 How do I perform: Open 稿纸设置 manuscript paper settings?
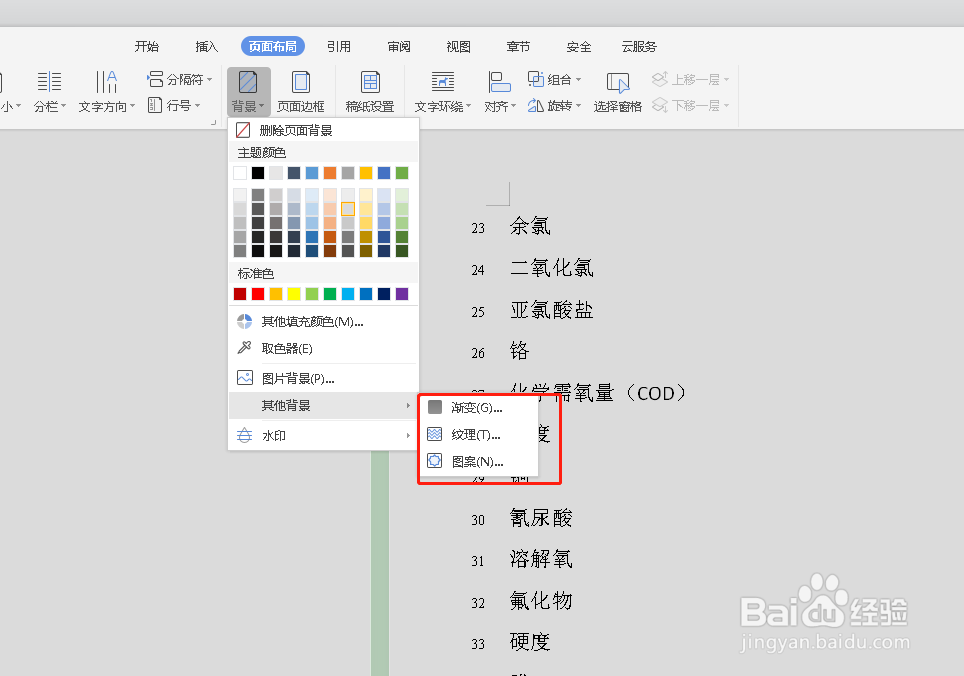coord(370,91)
